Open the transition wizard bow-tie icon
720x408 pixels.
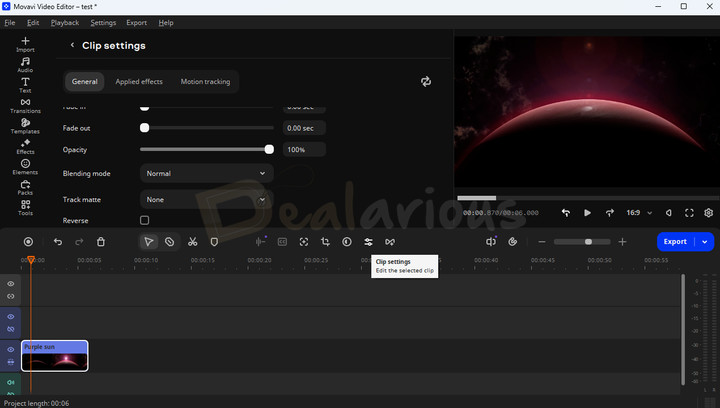click(x=390, y=242)
